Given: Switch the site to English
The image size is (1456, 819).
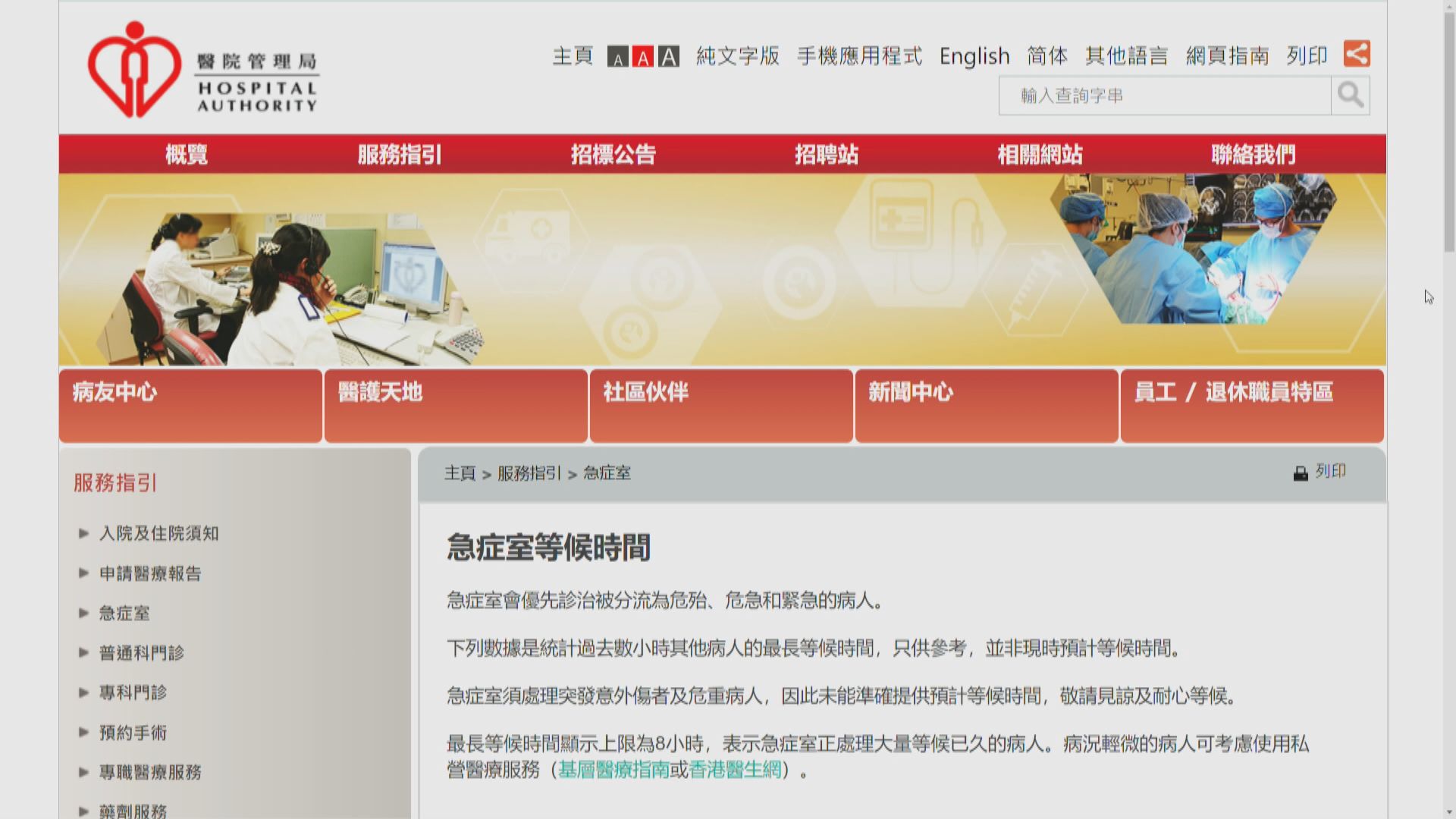Looking at the screenshot, I should click(974, 55).
